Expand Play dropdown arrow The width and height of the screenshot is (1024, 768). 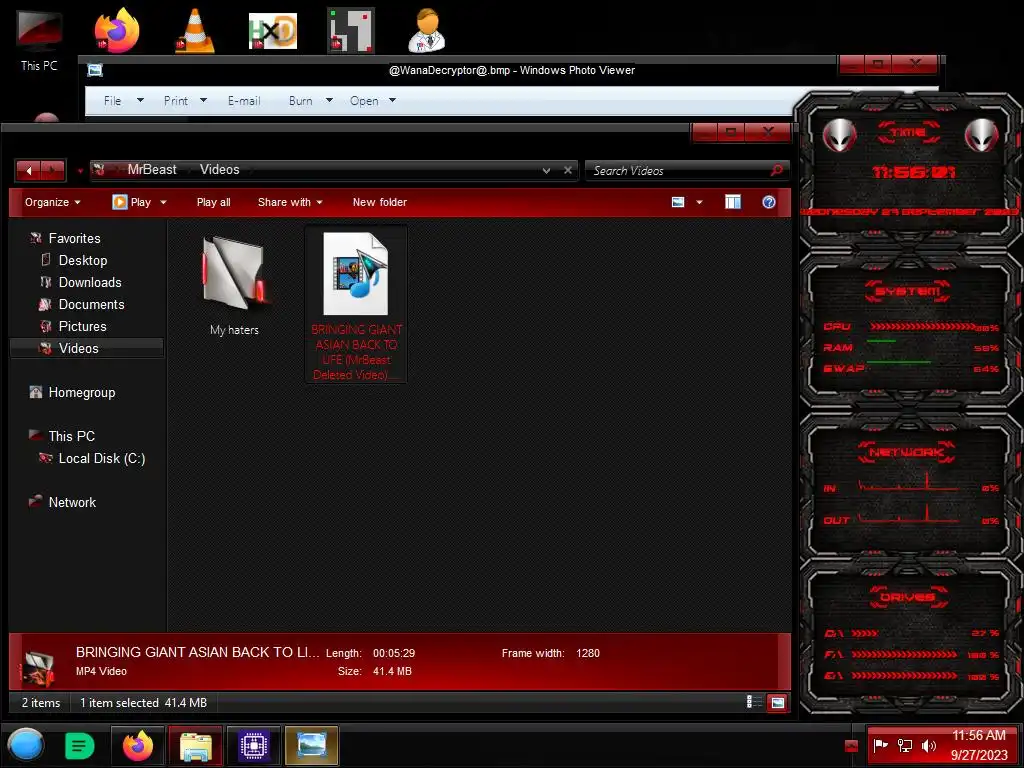(x=163, y=202)
